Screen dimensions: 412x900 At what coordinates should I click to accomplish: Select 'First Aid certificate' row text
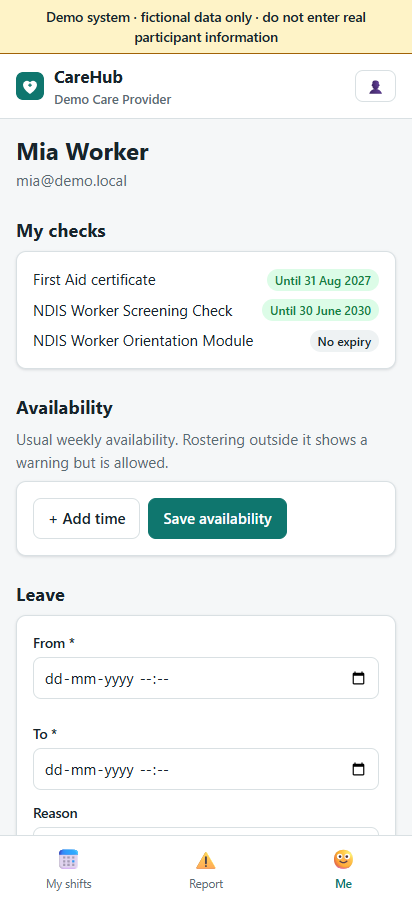(94, 280)
